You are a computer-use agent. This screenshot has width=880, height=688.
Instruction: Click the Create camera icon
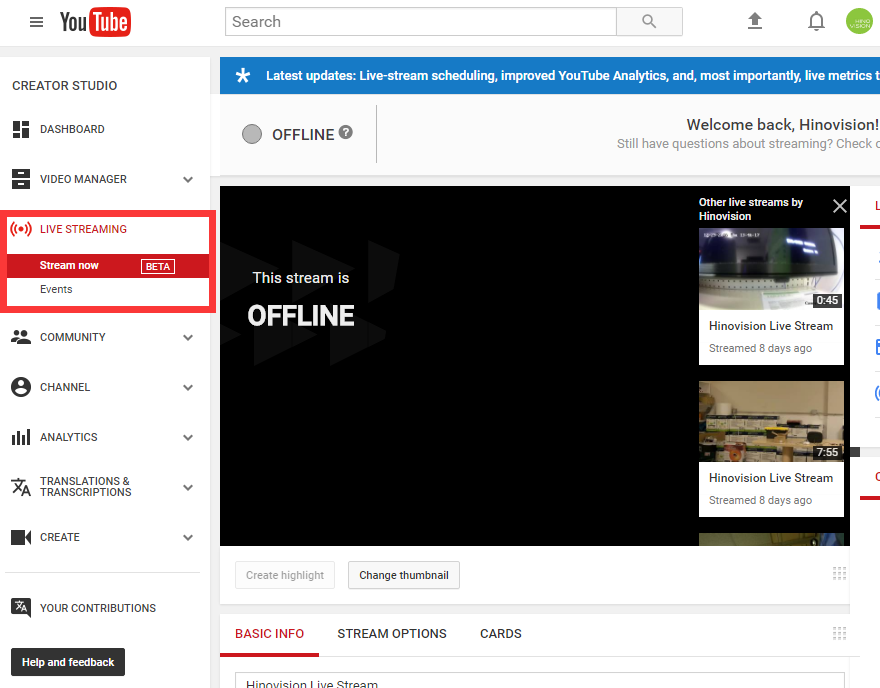21,537
